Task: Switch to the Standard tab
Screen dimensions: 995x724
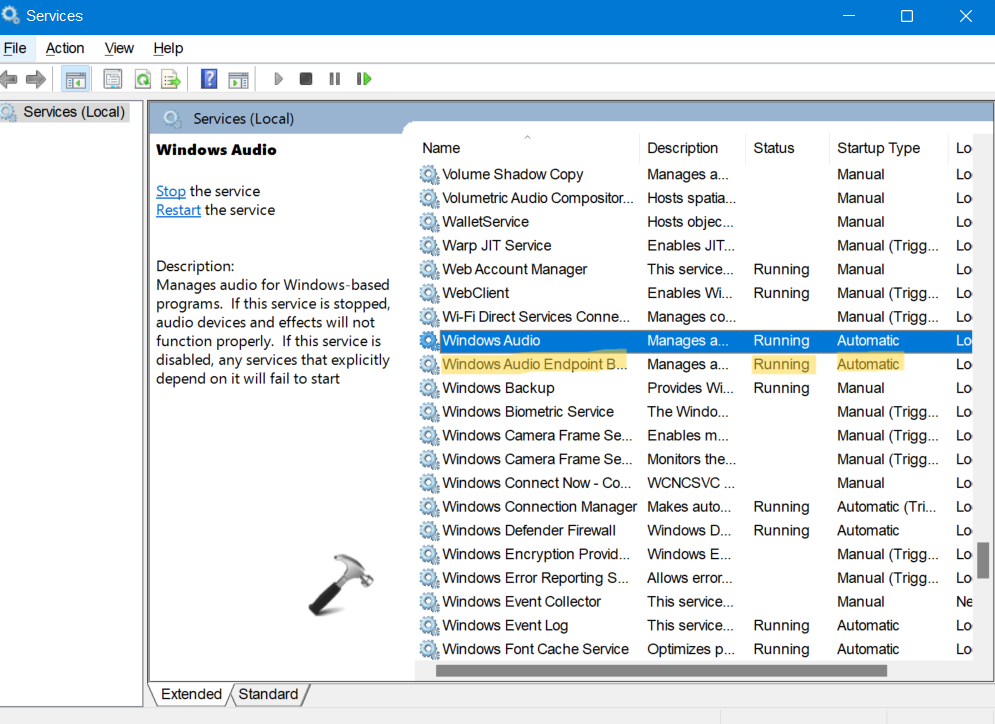Action: pyautogui.click(x=268, y=694)
